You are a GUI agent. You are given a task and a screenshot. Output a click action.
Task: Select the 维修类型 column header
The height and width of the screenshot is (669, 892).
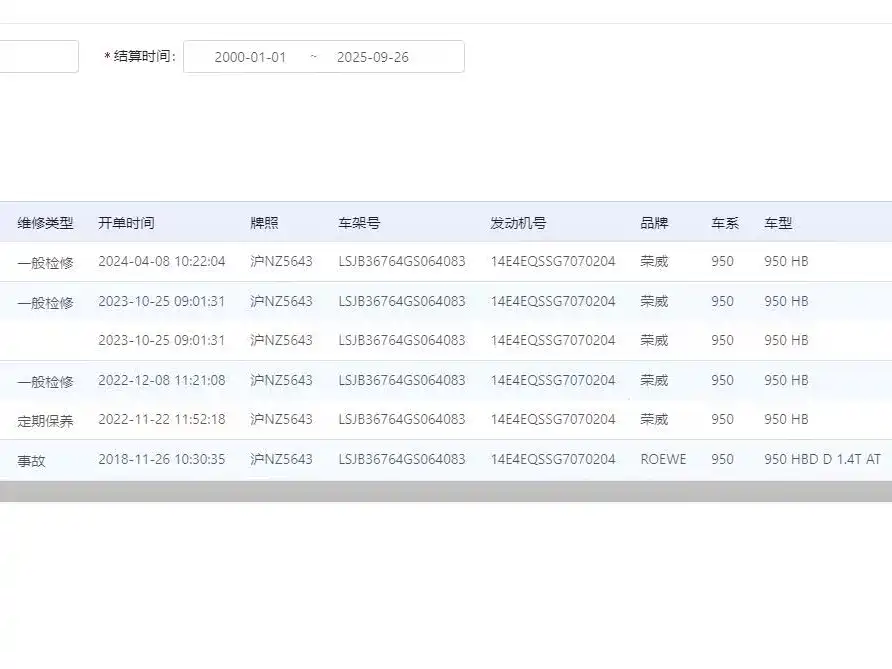click(x=45, y=222)
